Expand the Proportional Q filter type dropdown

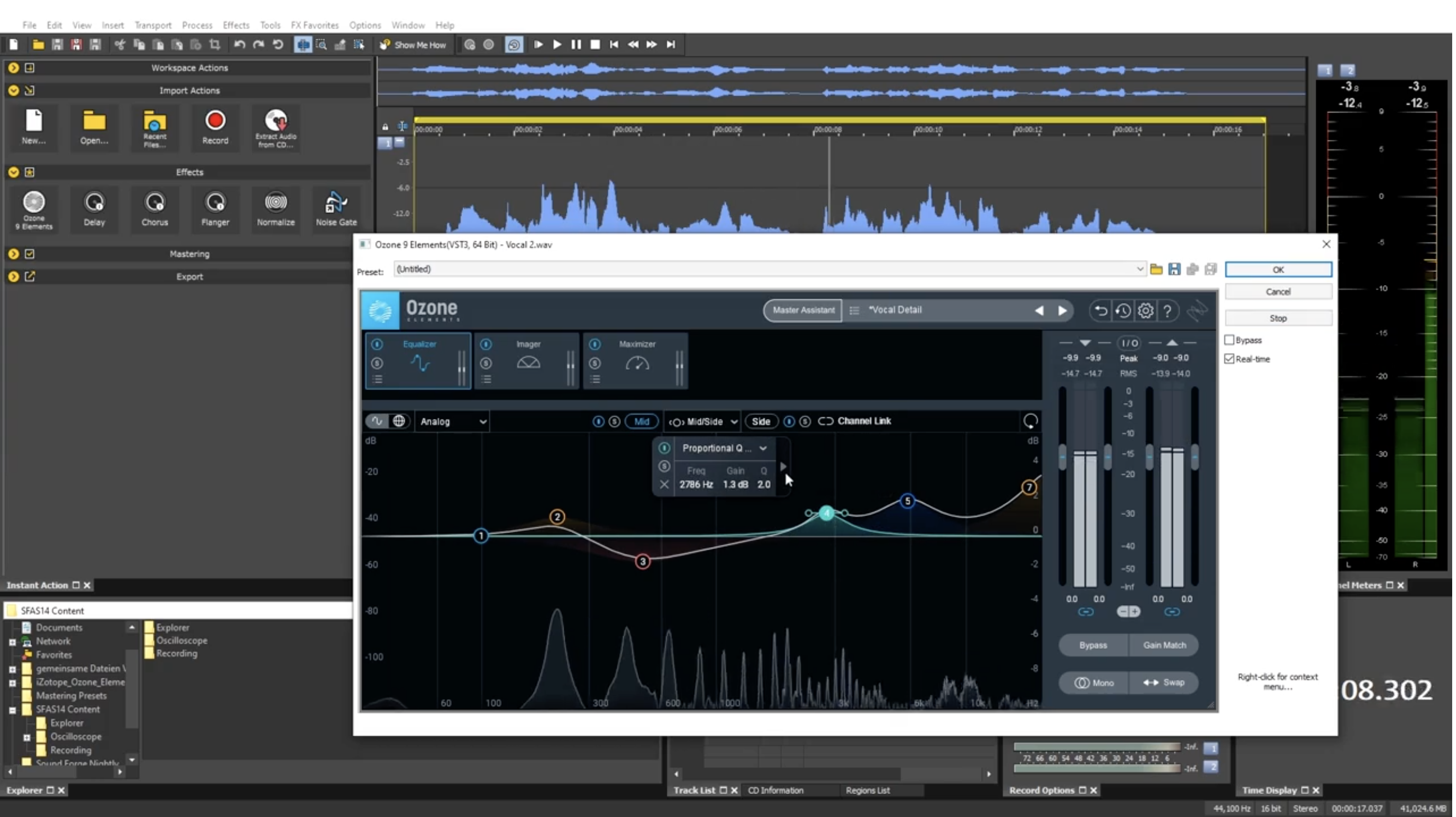(x=762, y=448)
